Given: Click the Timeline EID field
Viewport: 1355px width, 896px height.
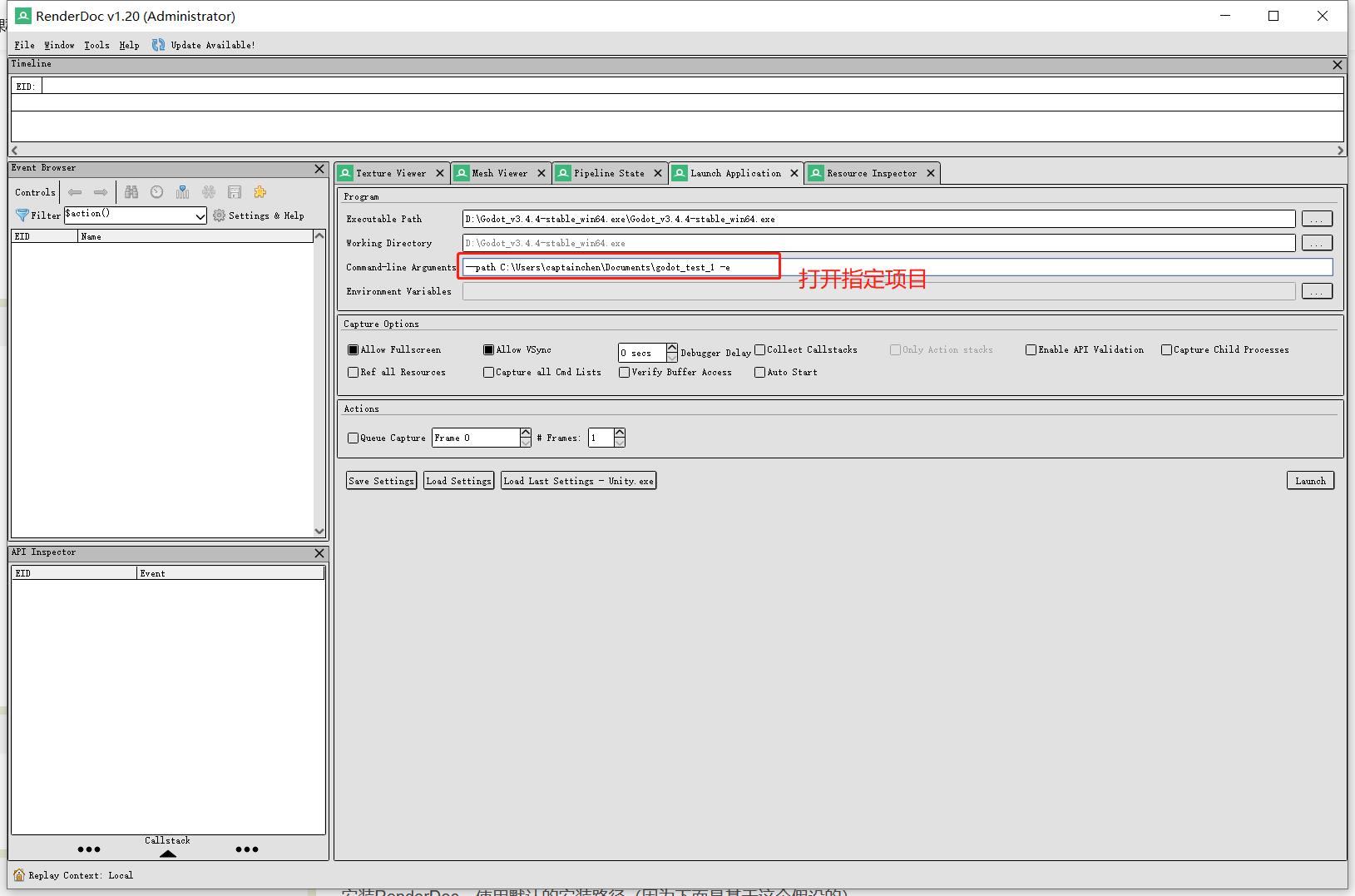Looking at the screenshot, I should point(692,86).
